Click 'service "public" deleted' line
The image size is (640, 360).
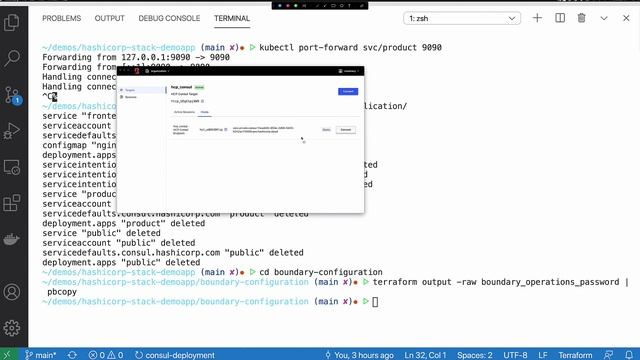click(x=101, y=233)
